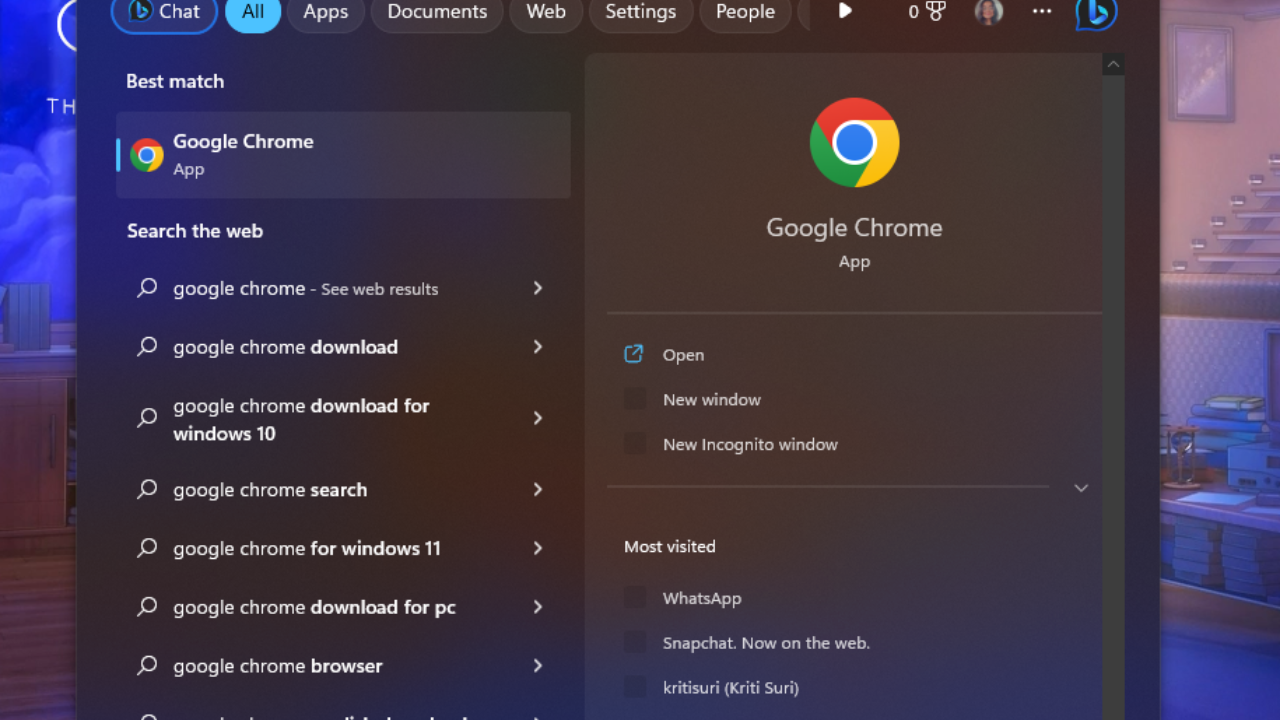Image resolution: width=1280 pixels, height=720 pixels.
Task: Expand arrow beside 'google chrome download'
Action: coord(538,347)
